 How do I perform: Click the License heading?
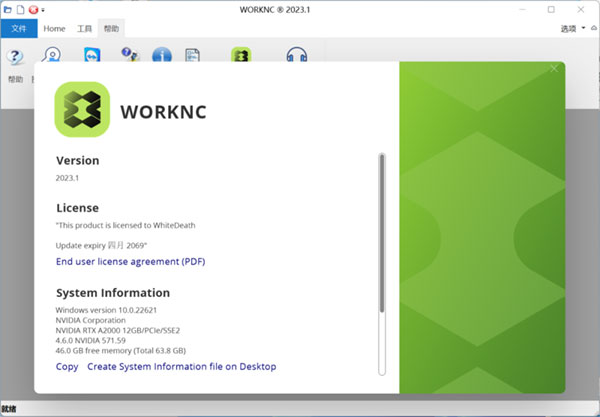[77, 208]
